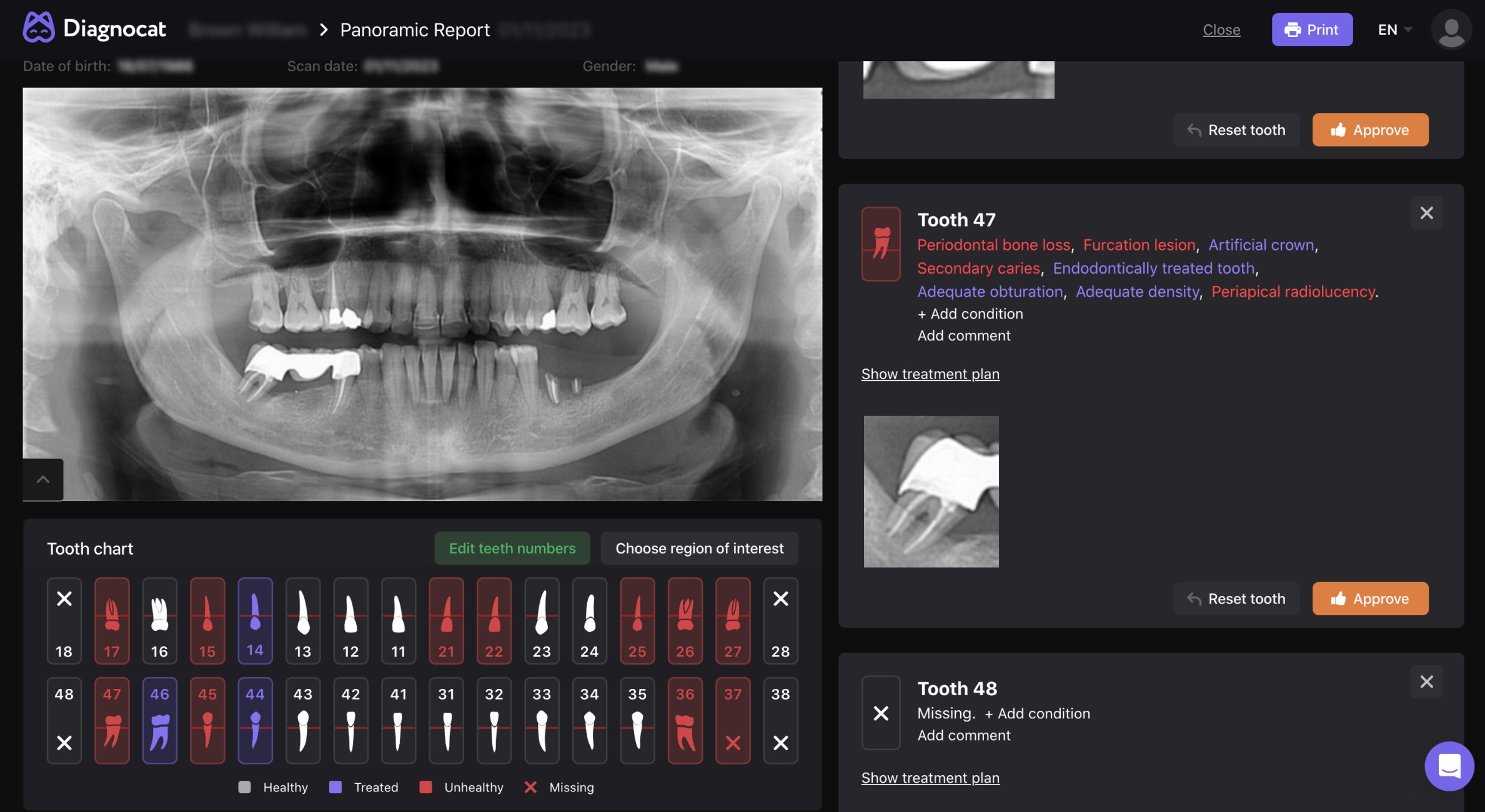This screenshot has width=1485, height=812.
Task: Click tooth 14 icon in upper row
Action: [x=255, y=620]
